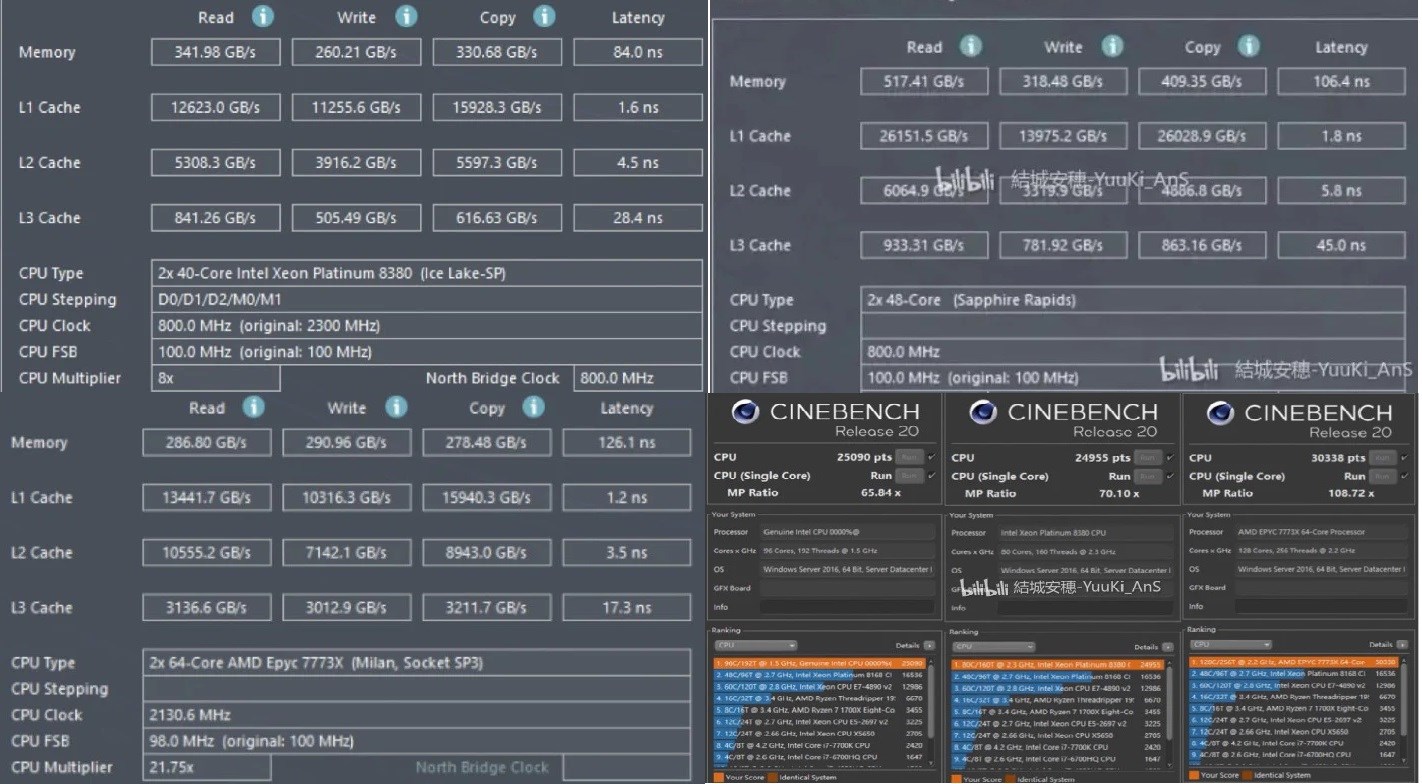Click Memory Latency value 106.4 ns
This screenshot has width=1422, height=784.
click(x=1341, y=81)
